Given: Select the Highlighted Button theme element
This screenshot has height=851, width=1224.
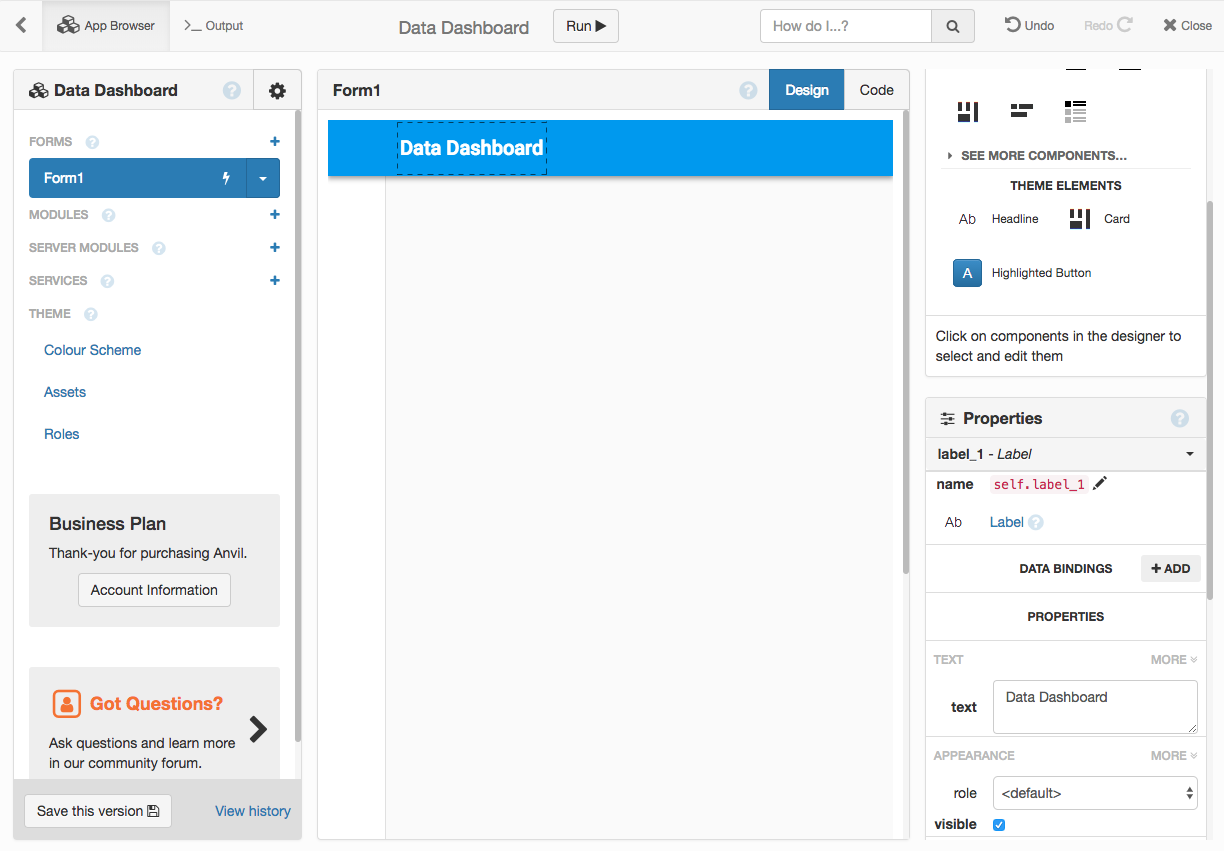Looking at the screenshot, I should 967,273.
